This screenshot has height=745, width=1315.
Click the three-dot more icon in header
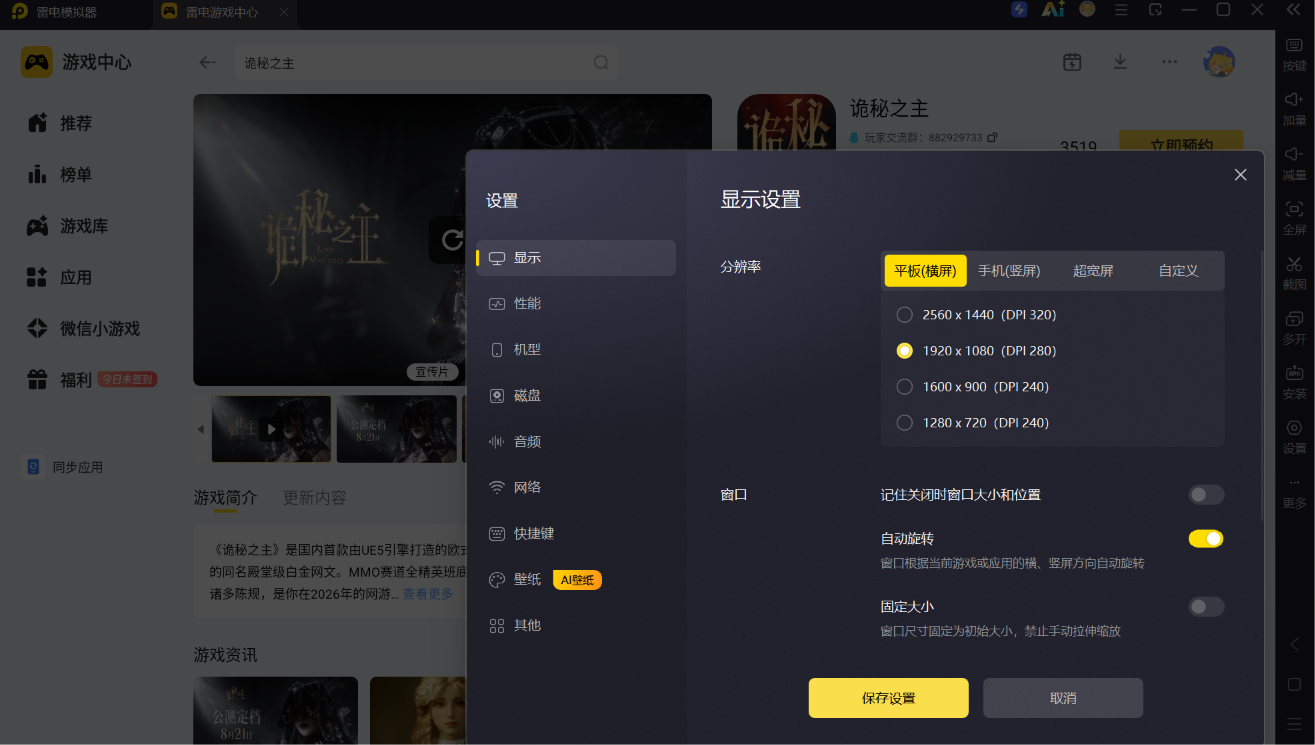tap(1169, 62)
